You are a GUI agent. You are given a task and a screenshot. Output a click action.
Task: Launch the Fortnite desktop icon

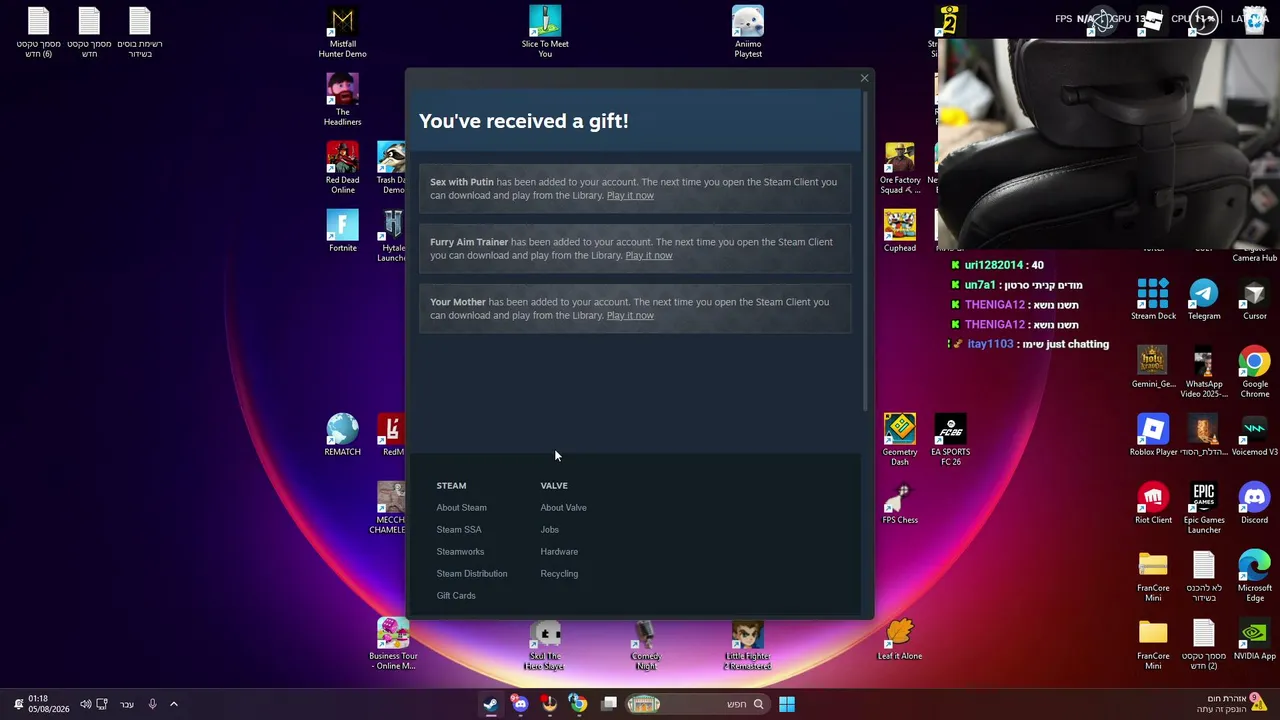click(342, 231)
